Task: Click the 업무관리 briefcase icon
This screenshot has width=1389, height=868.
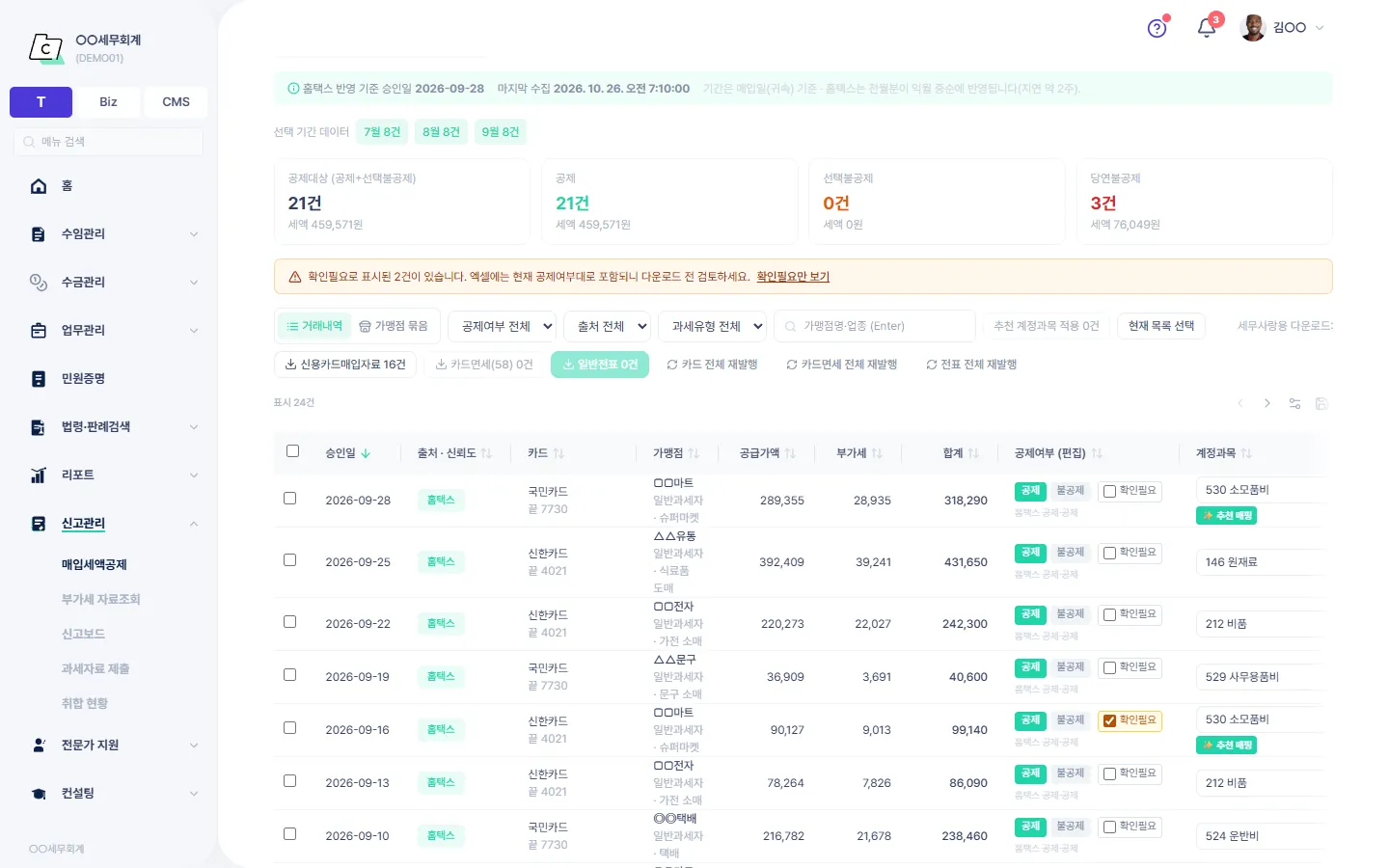Action: click(39, 331)
